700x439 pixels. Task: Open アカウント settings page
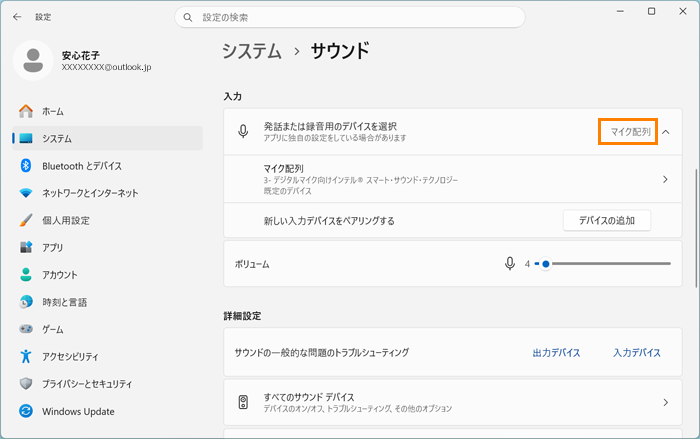click(x=107, y=275)
